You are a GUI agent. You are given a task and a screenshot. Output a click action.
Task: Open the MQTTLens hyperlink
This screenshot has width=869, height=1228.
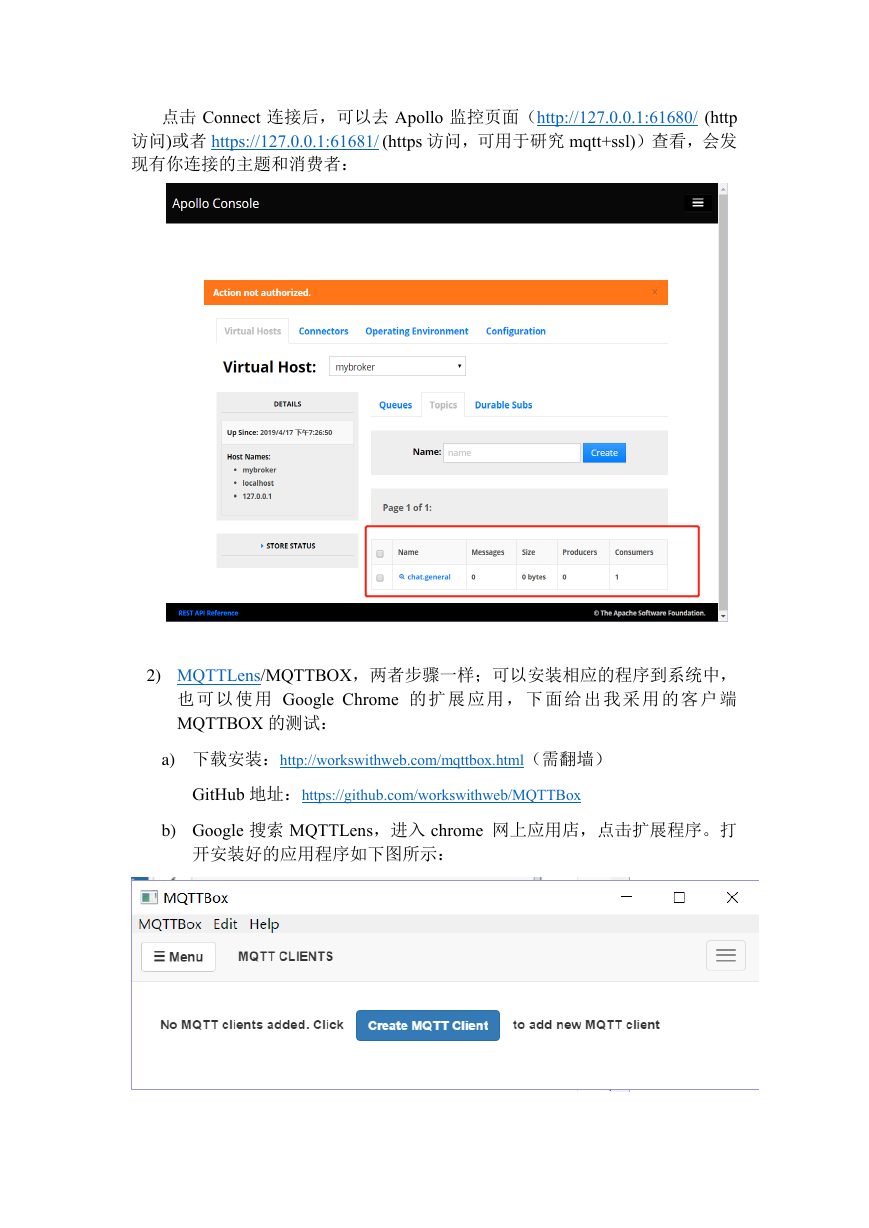(x=219, y=675)
